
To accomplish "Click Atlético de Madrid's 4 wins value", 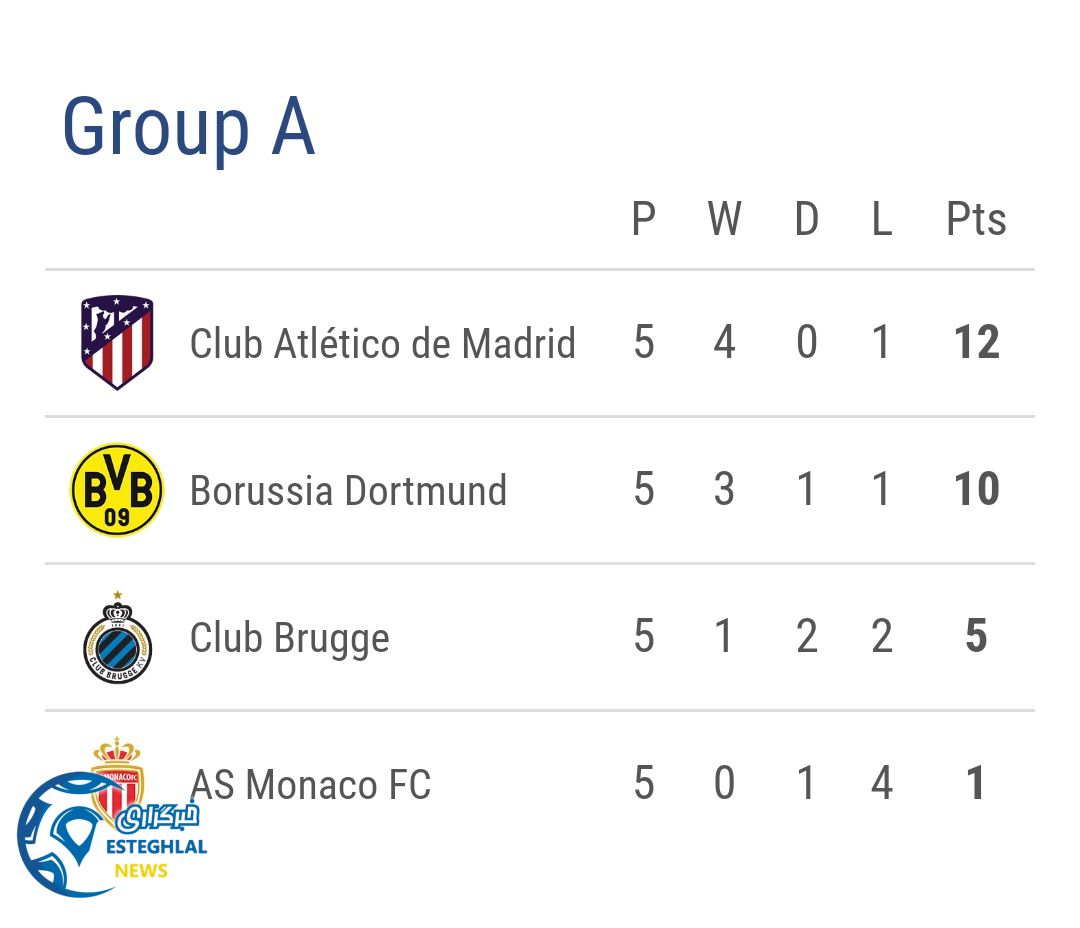I will (724, 343).
